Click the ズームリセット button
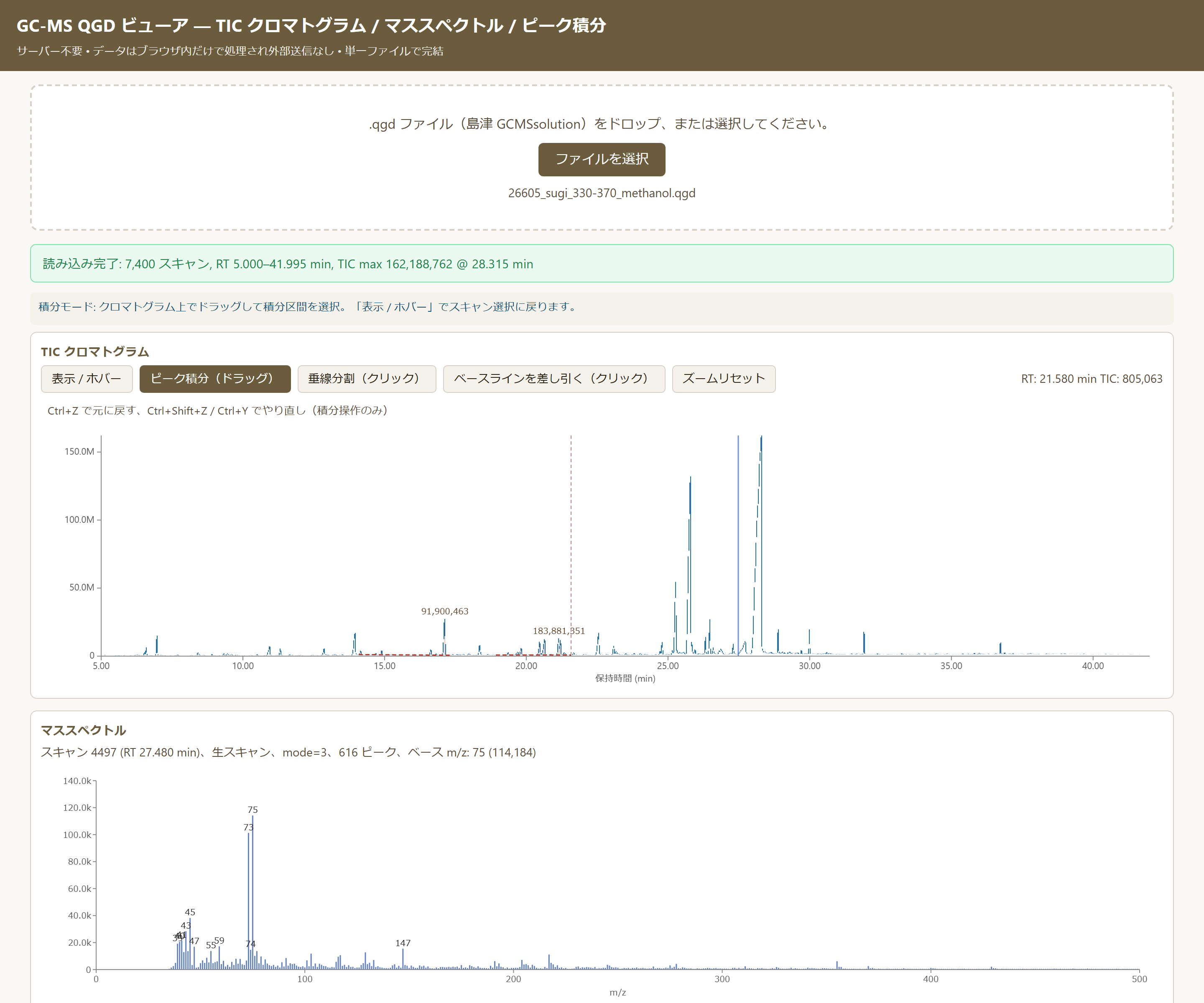 click(724, 379)
